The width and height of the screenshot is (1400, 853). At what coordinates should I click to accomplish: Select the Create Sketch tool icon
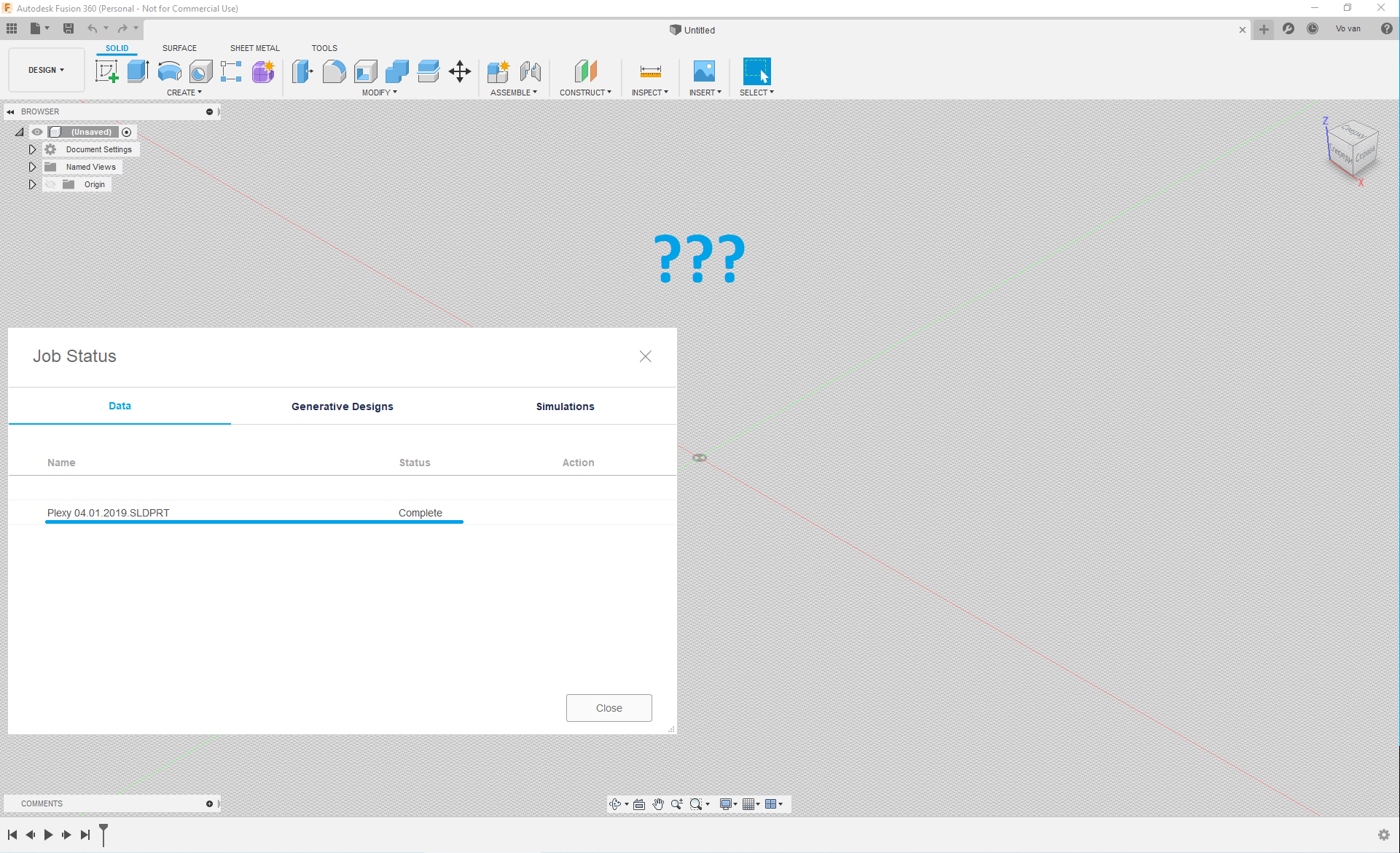click(x=107, y=71)
